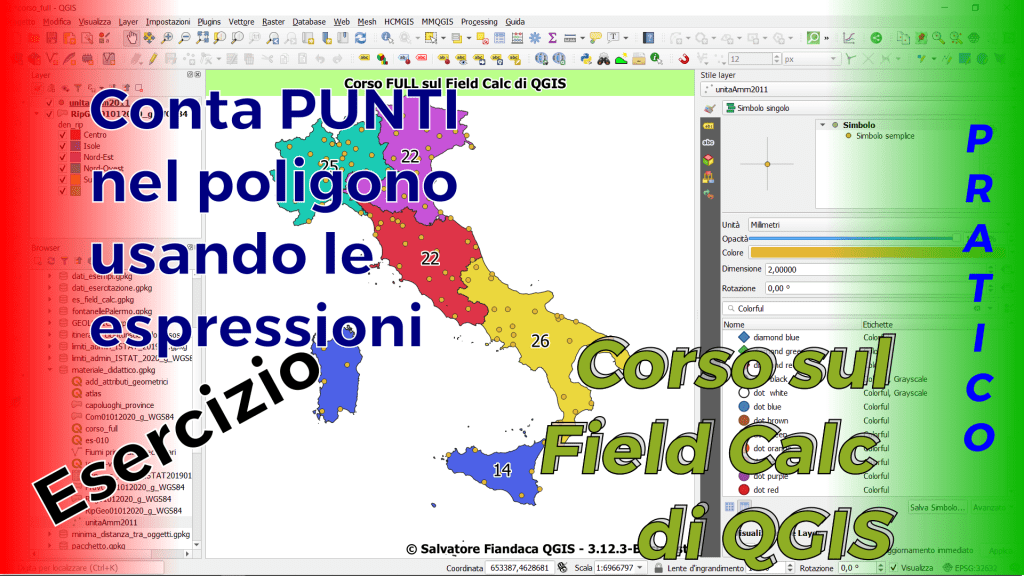Click the Zoom In magnifier tool

click(x=166, y=38)
